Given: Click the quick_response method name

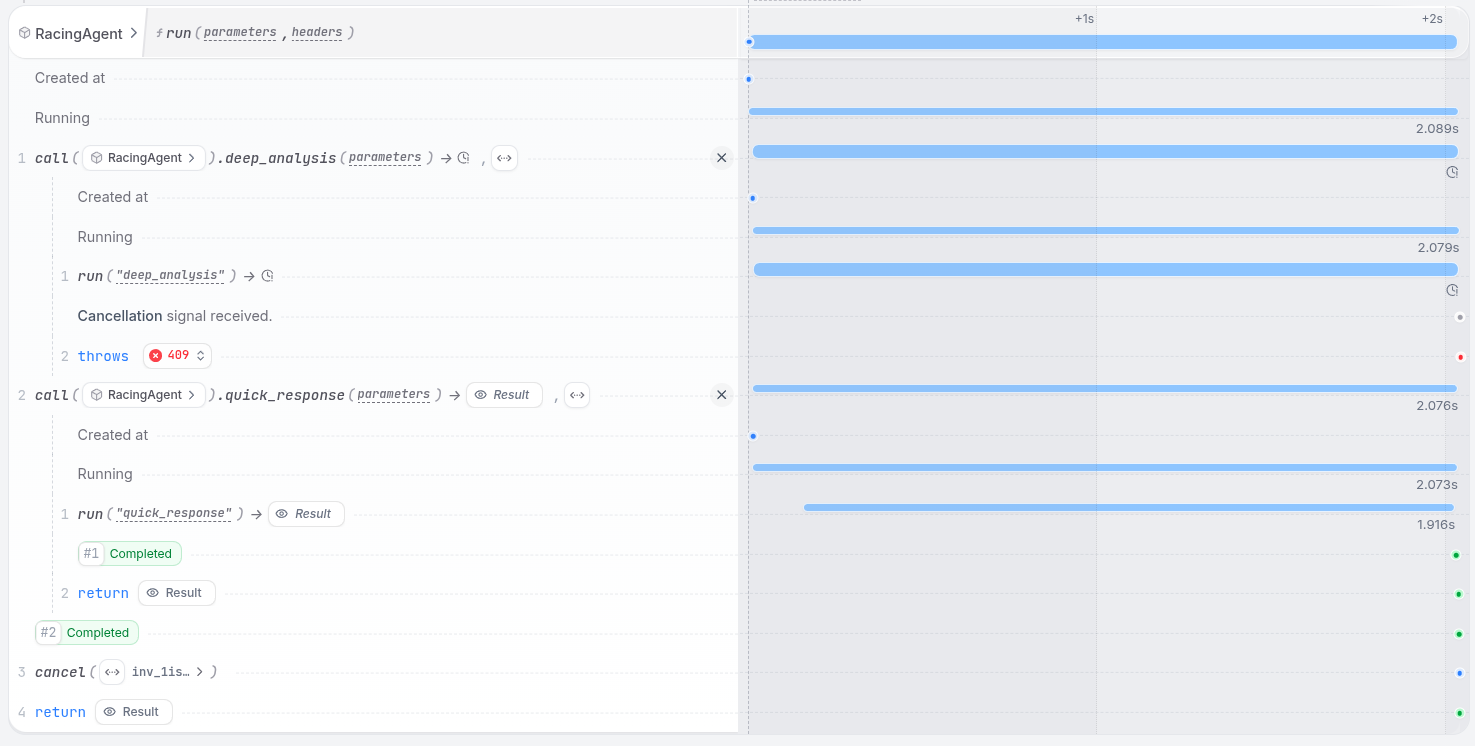Looking at the screenshot, I should [x=284, y=395].
